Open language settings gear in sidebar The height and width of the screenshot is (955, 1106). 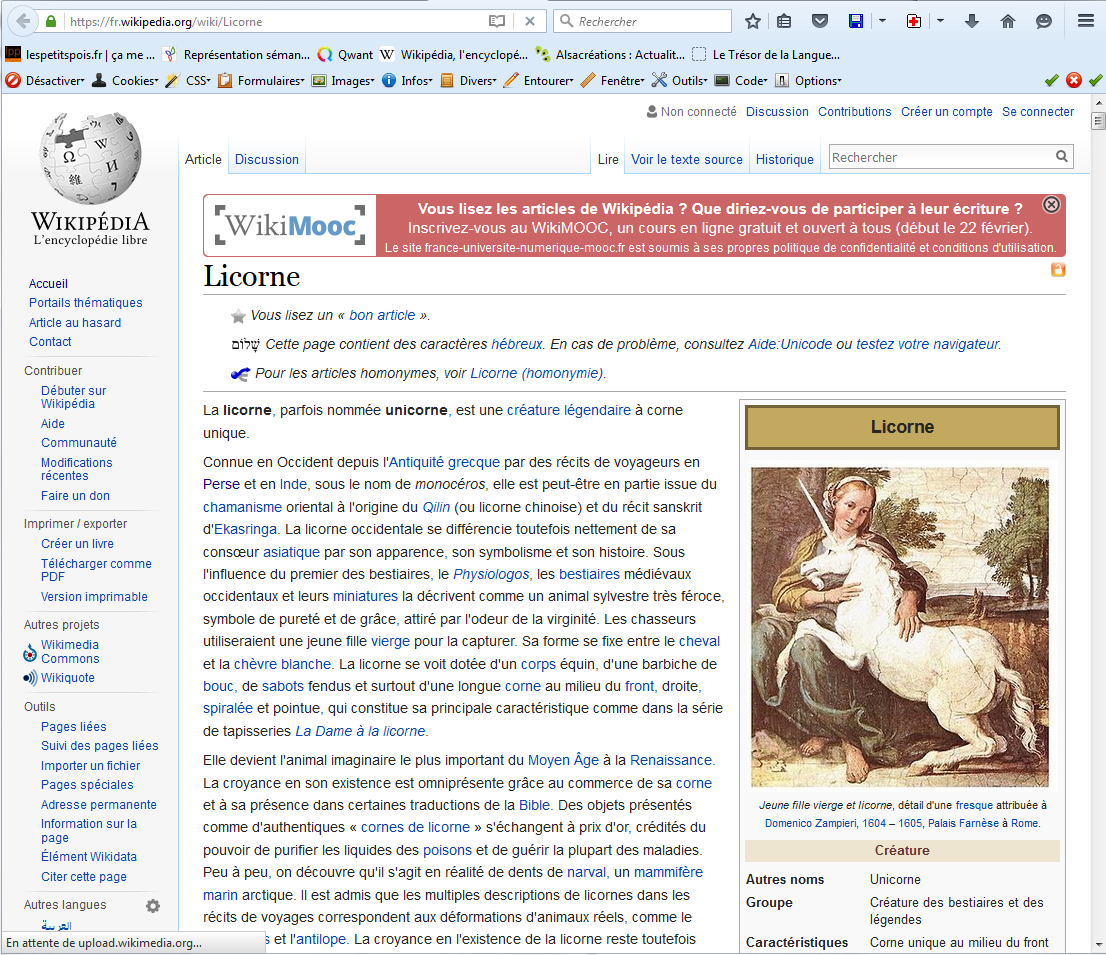tap(153, 906)
